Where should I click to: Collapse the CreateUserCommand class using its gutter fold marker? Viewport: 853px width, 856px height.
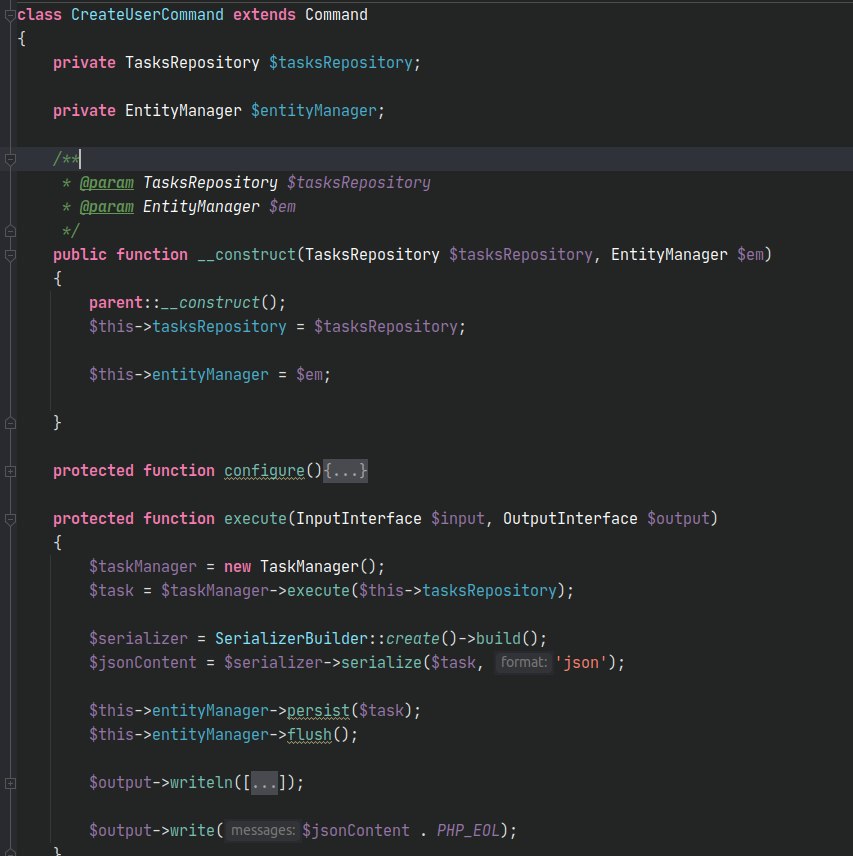[x=10, y=15]
